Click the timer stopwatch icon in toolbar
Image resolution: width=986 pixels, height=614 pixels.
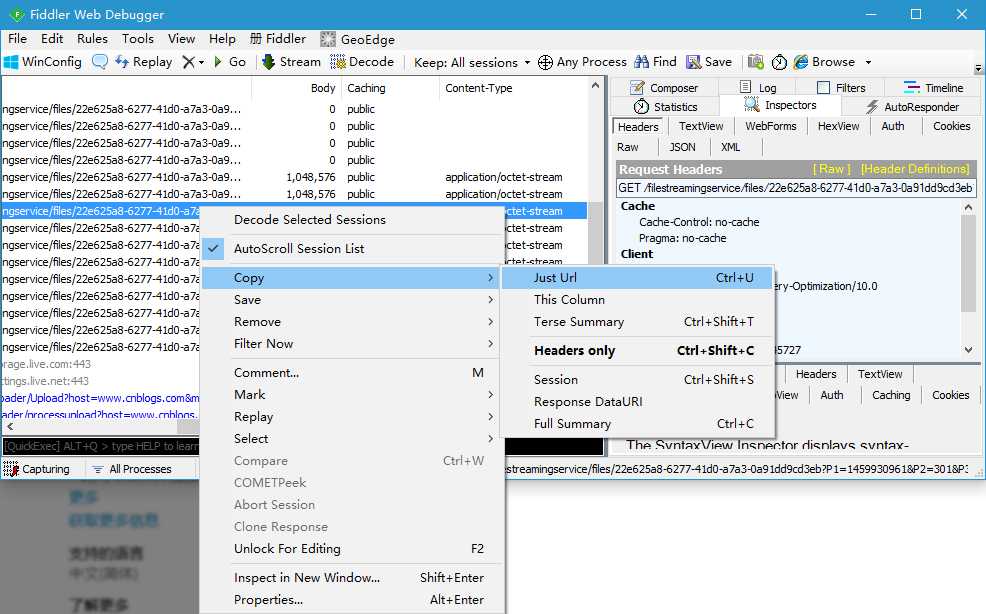779,62
